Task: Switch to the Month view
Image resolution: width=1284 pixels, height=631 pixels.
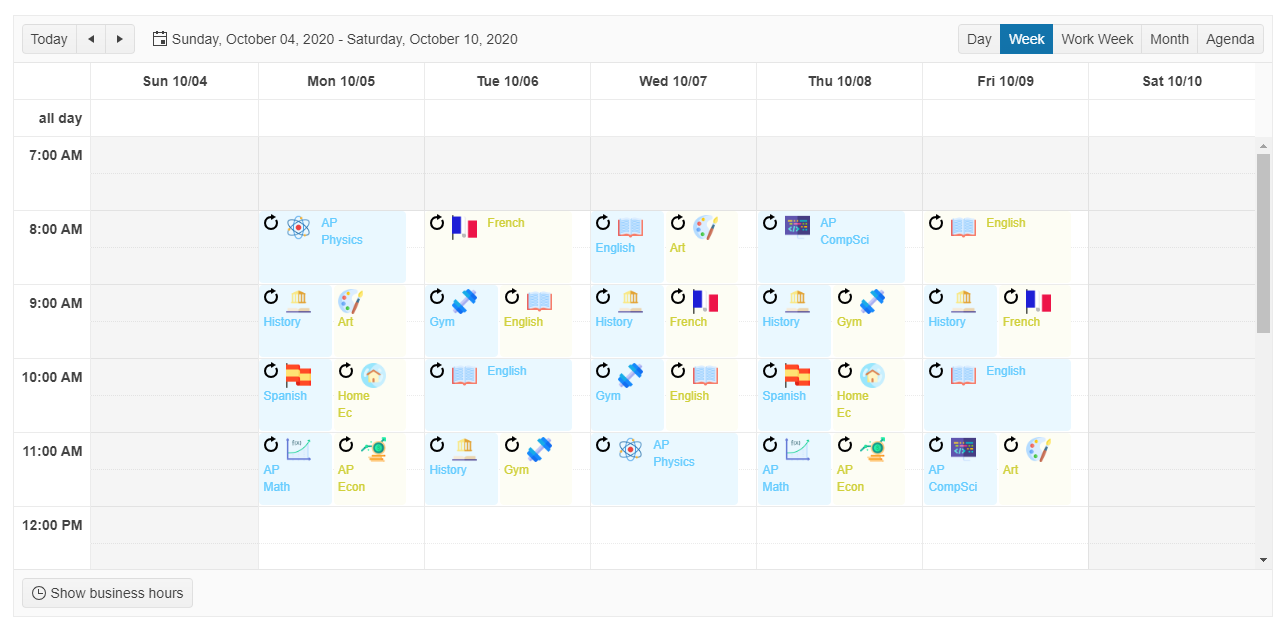Action: pyautogui.click(x=1169, y=38)
